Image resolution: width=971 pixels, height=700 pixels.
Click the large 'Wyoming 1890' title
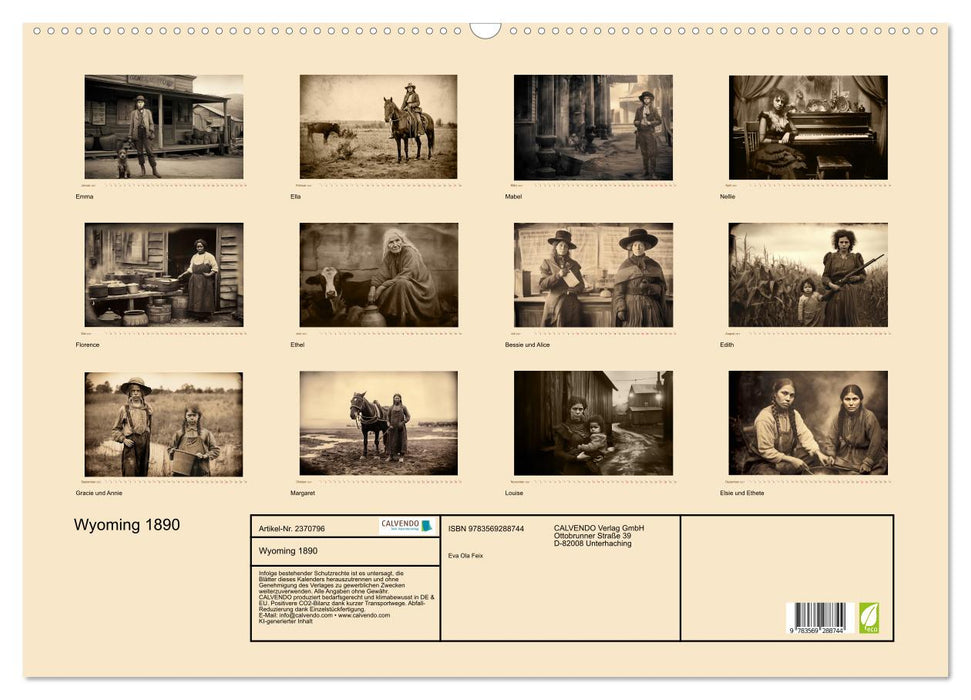tap(127, 525)
